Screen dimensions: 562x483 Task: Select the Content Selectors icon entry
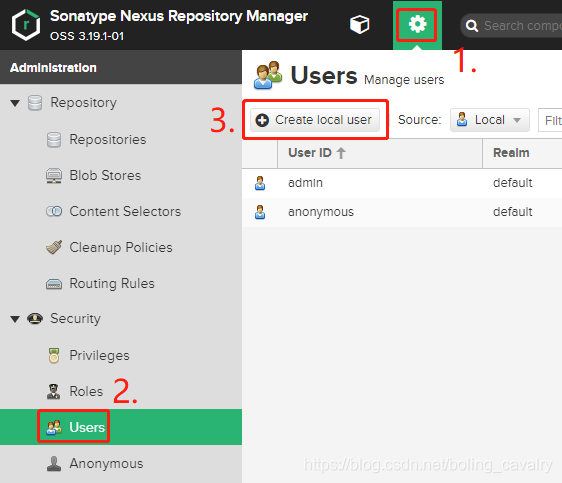tap(54, 211)
